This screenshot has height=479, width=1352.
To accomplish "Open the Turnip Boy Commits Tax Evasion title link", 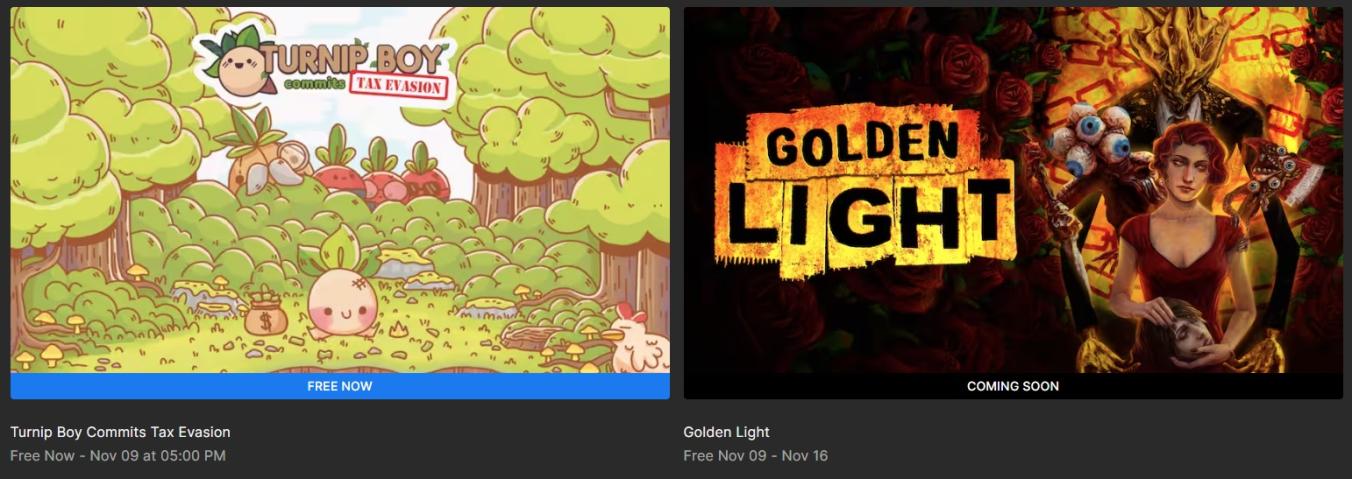I will [120, 432].
